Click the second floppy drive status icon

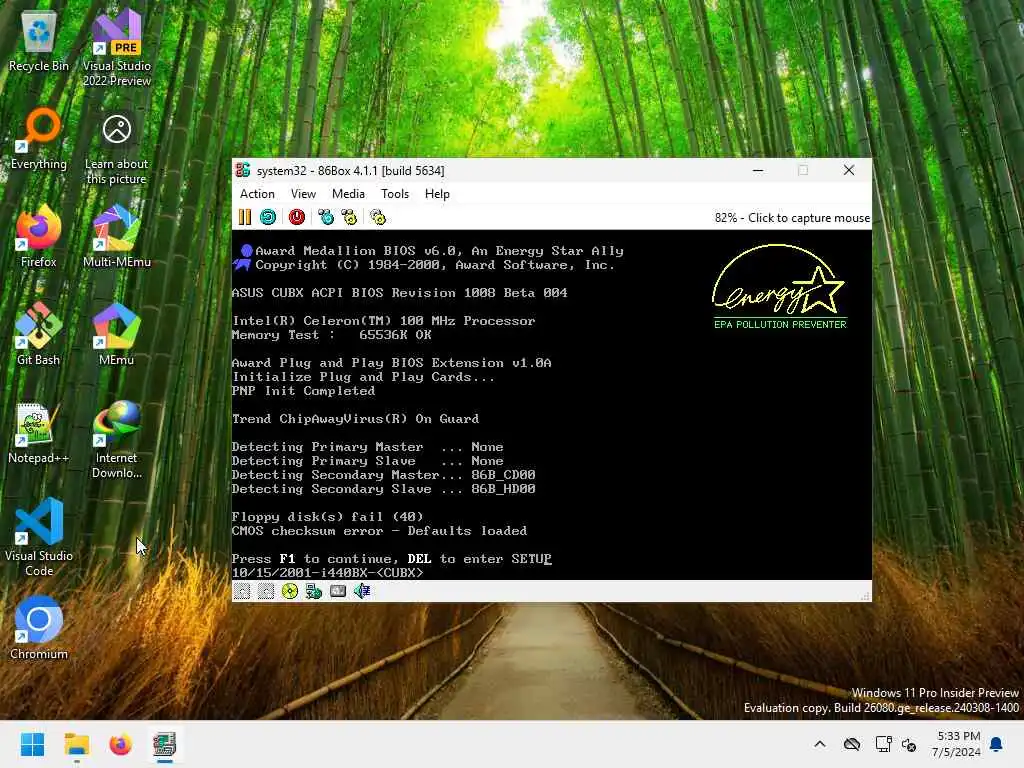(266, 591)
